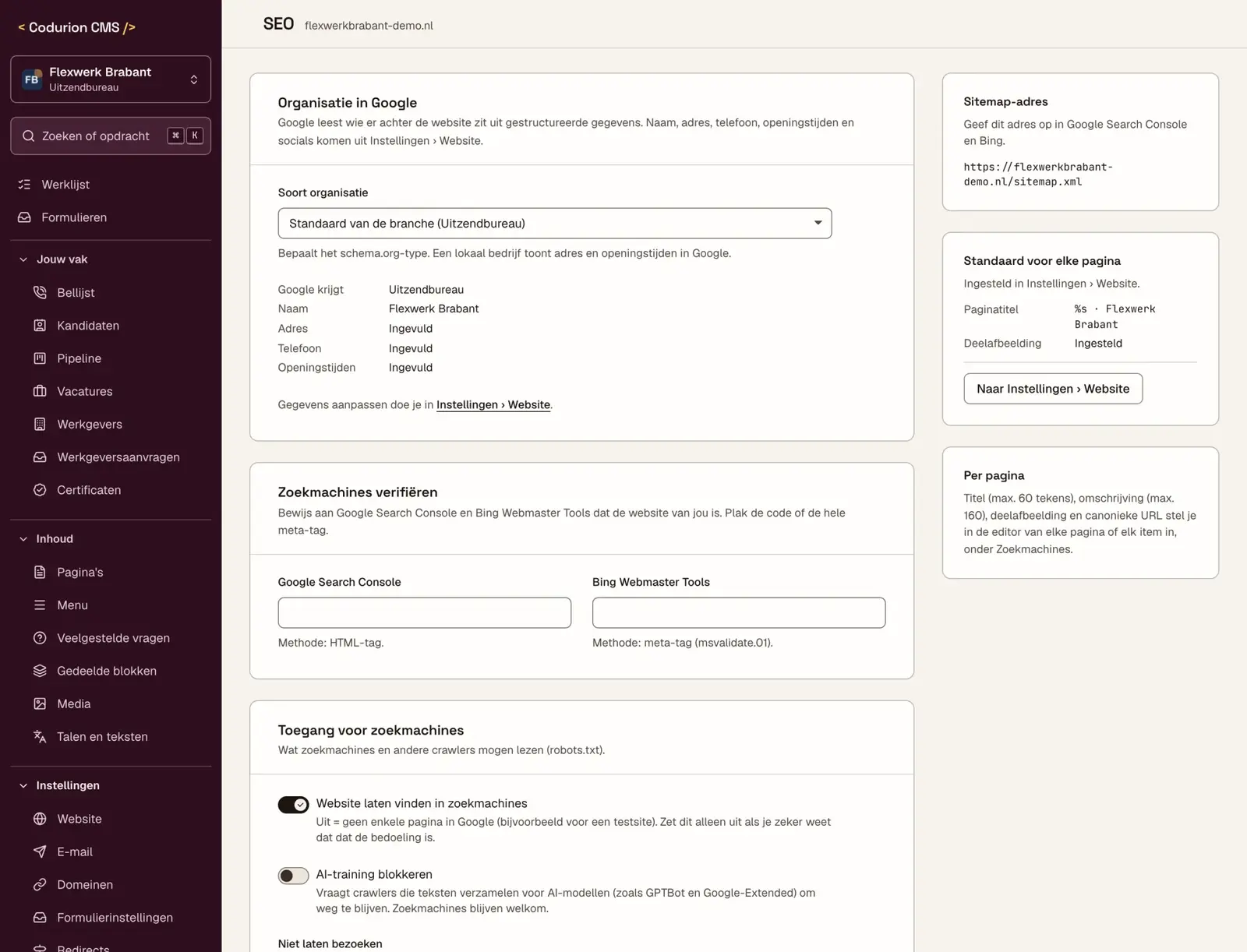Enable the AI-training blokkeren toggle
Screen dimensions: 1247x952
[x=293, y=876]
